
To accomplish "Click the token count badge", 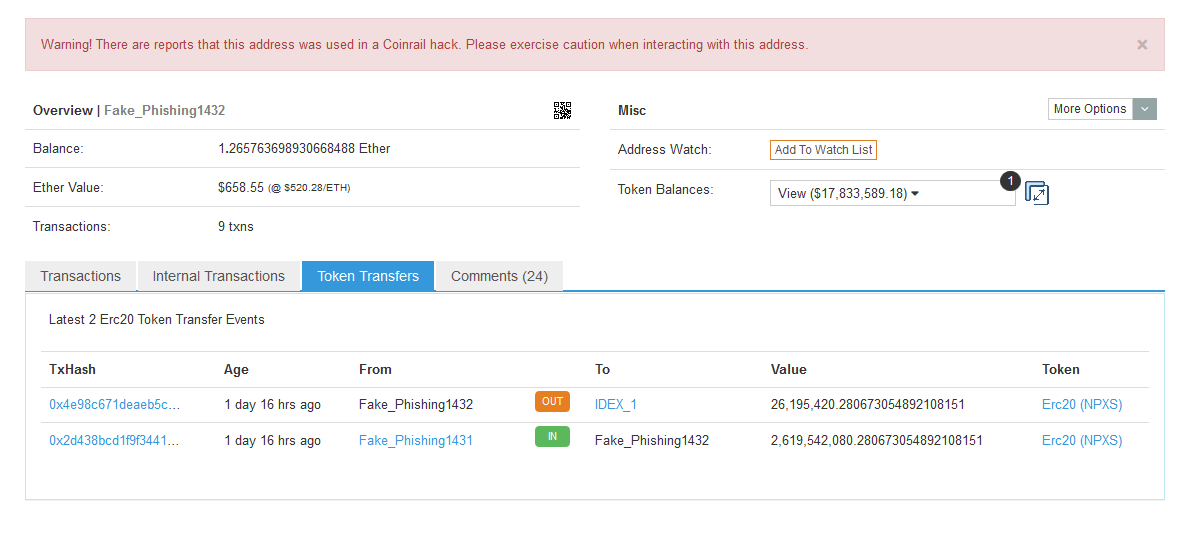I will point(1010,181).
